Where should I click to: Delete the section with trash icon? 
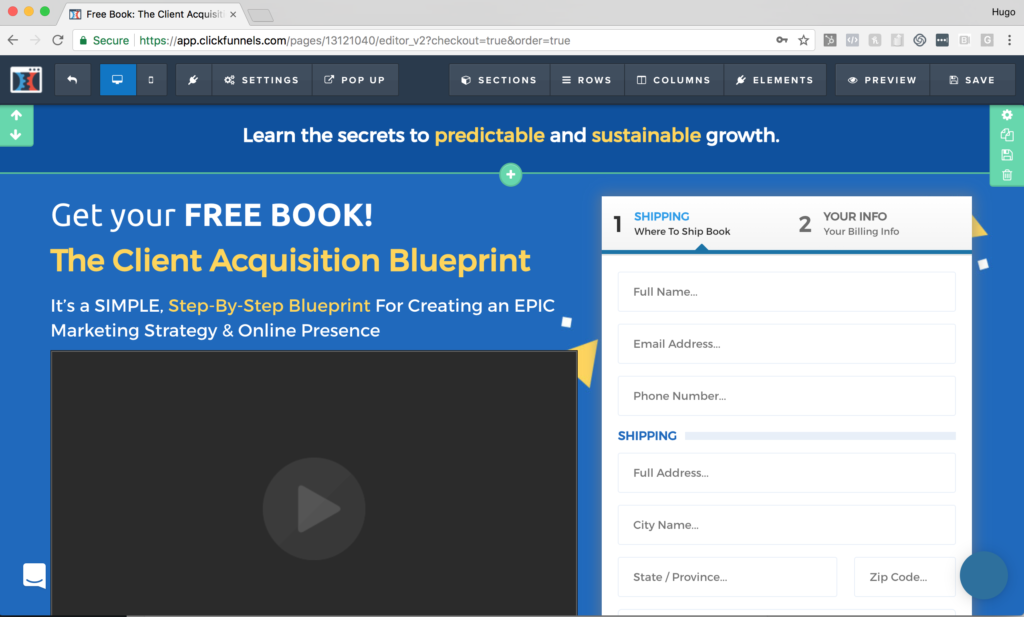click(x=1007, y=175)
